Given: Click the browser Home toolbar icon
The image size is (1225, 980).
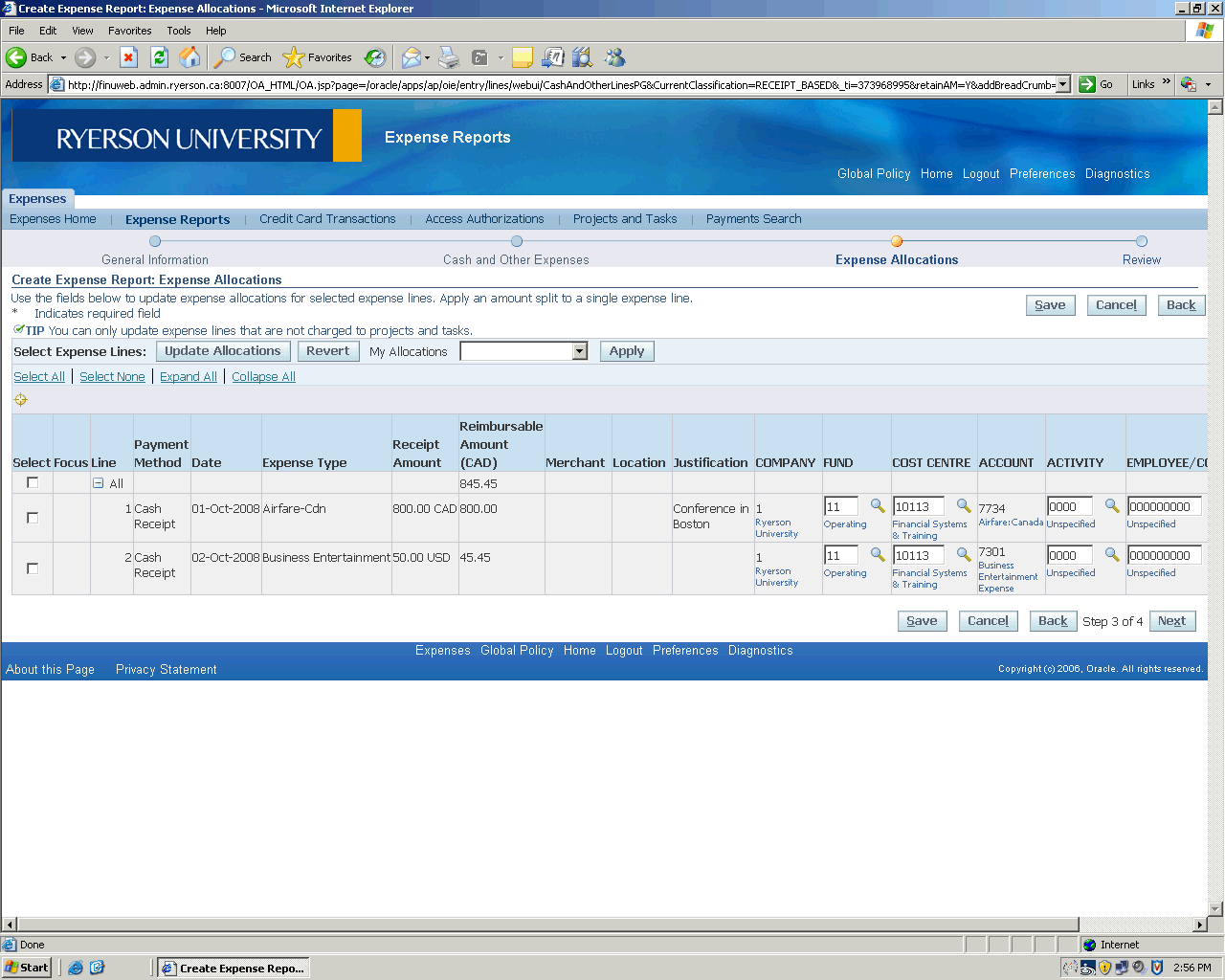Looking at the screenshot, I should tap(190, 57).
